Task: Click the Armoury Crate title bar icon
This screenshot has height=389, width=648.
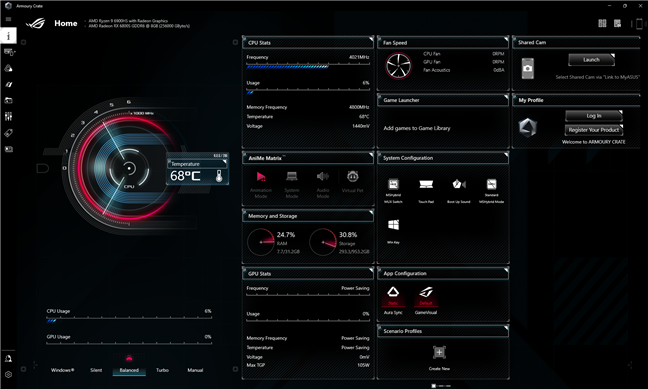Action: 8,6
